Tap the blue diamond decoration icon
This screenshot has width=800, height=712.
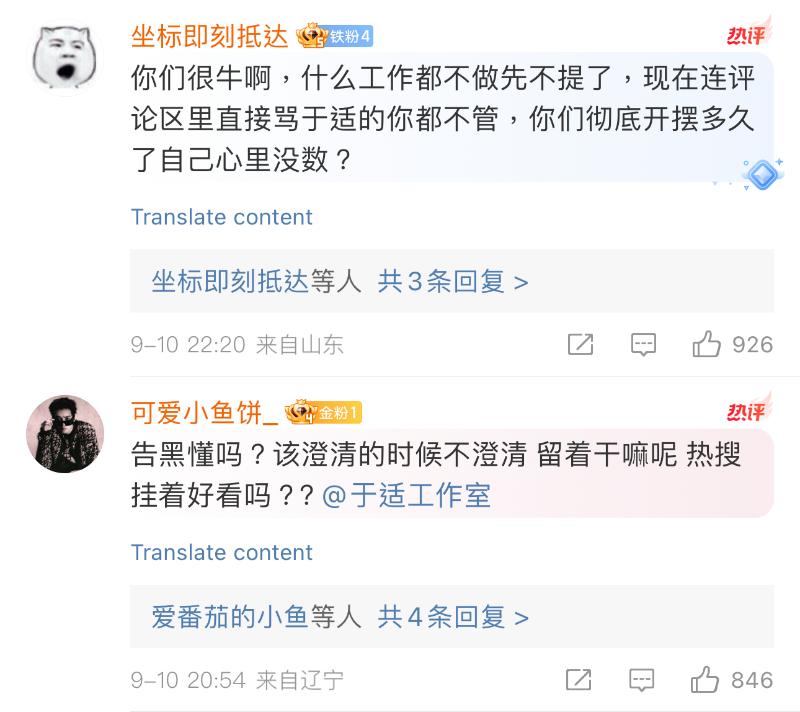[x=763, y=174]
